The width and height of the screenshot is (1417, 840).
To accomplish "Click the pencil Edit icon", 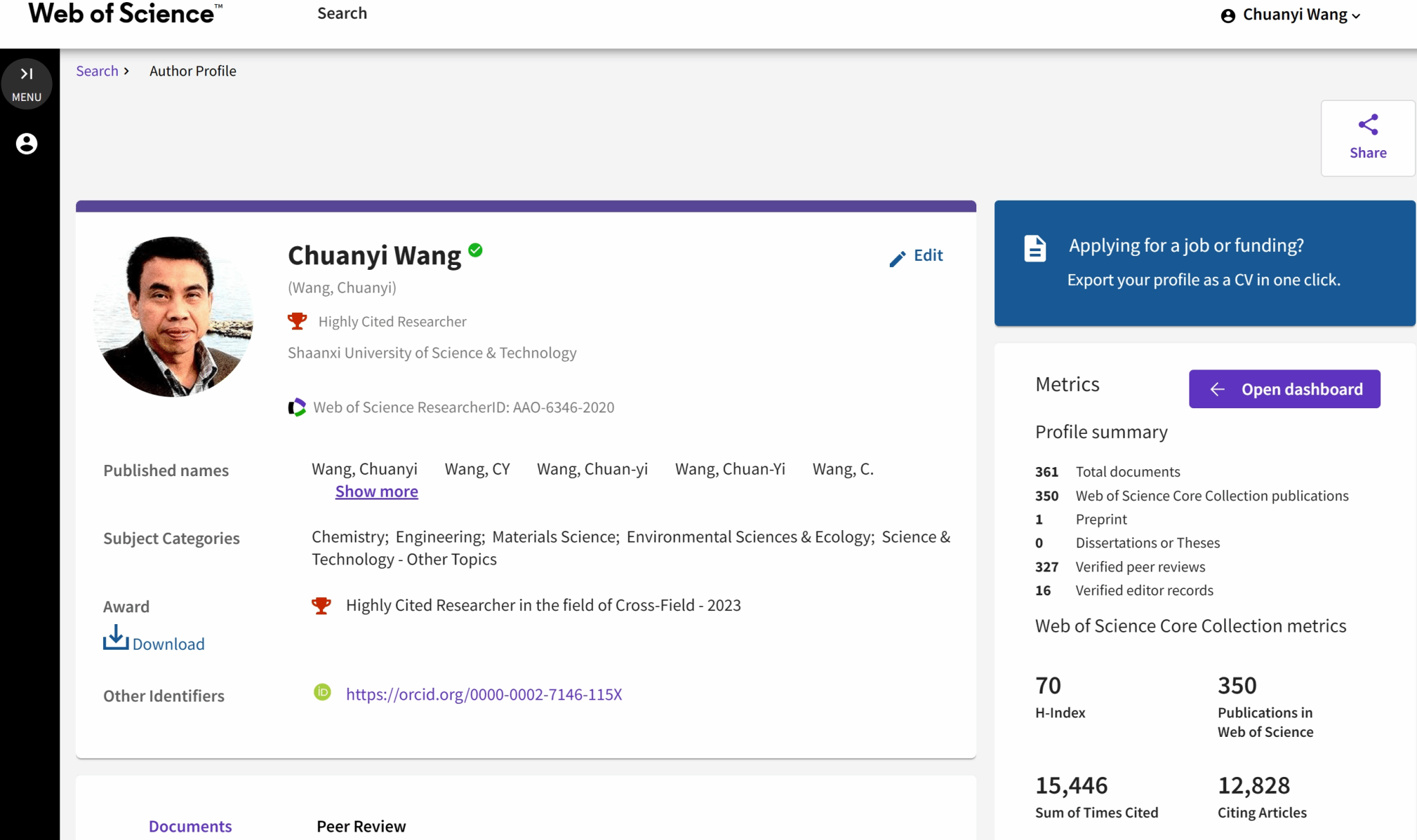I will click(x=897, y=259).
